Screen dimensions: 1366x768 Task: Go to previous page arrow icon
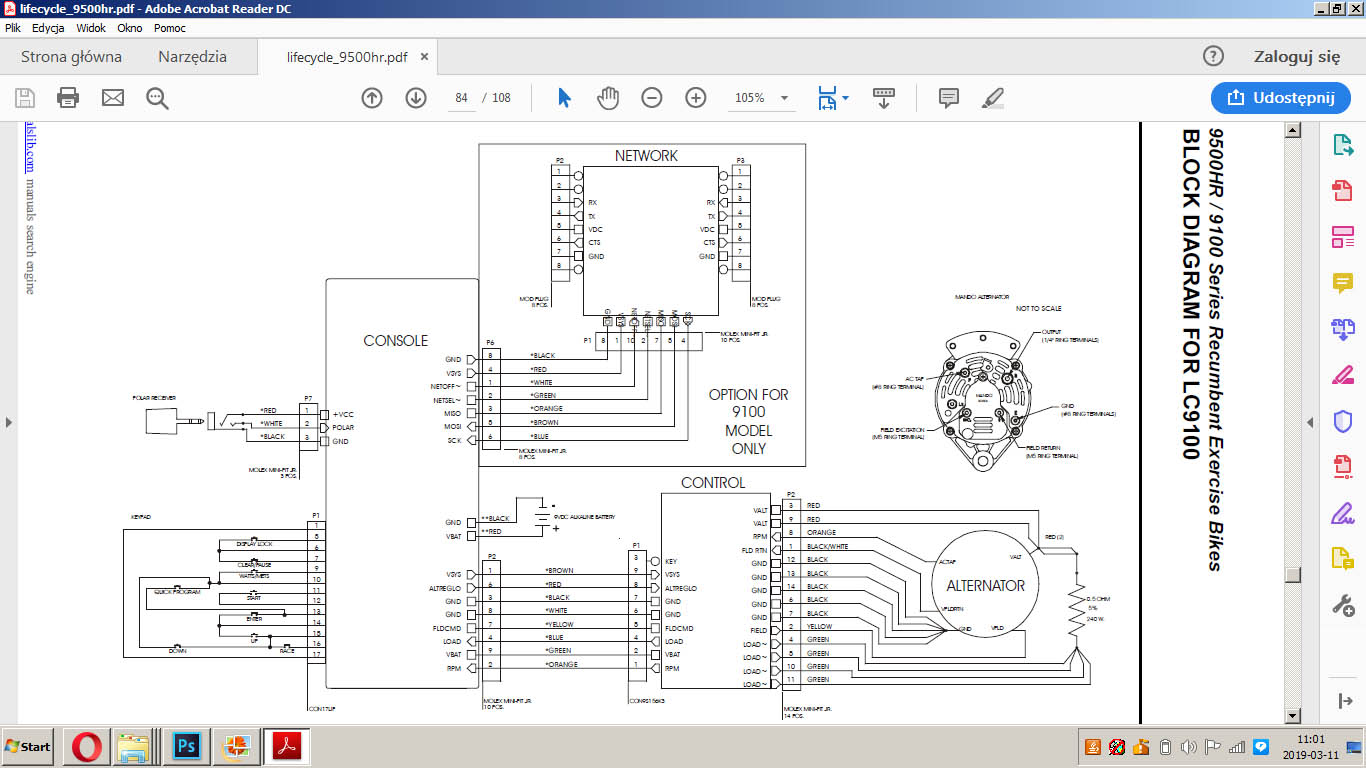coord(372,98)
